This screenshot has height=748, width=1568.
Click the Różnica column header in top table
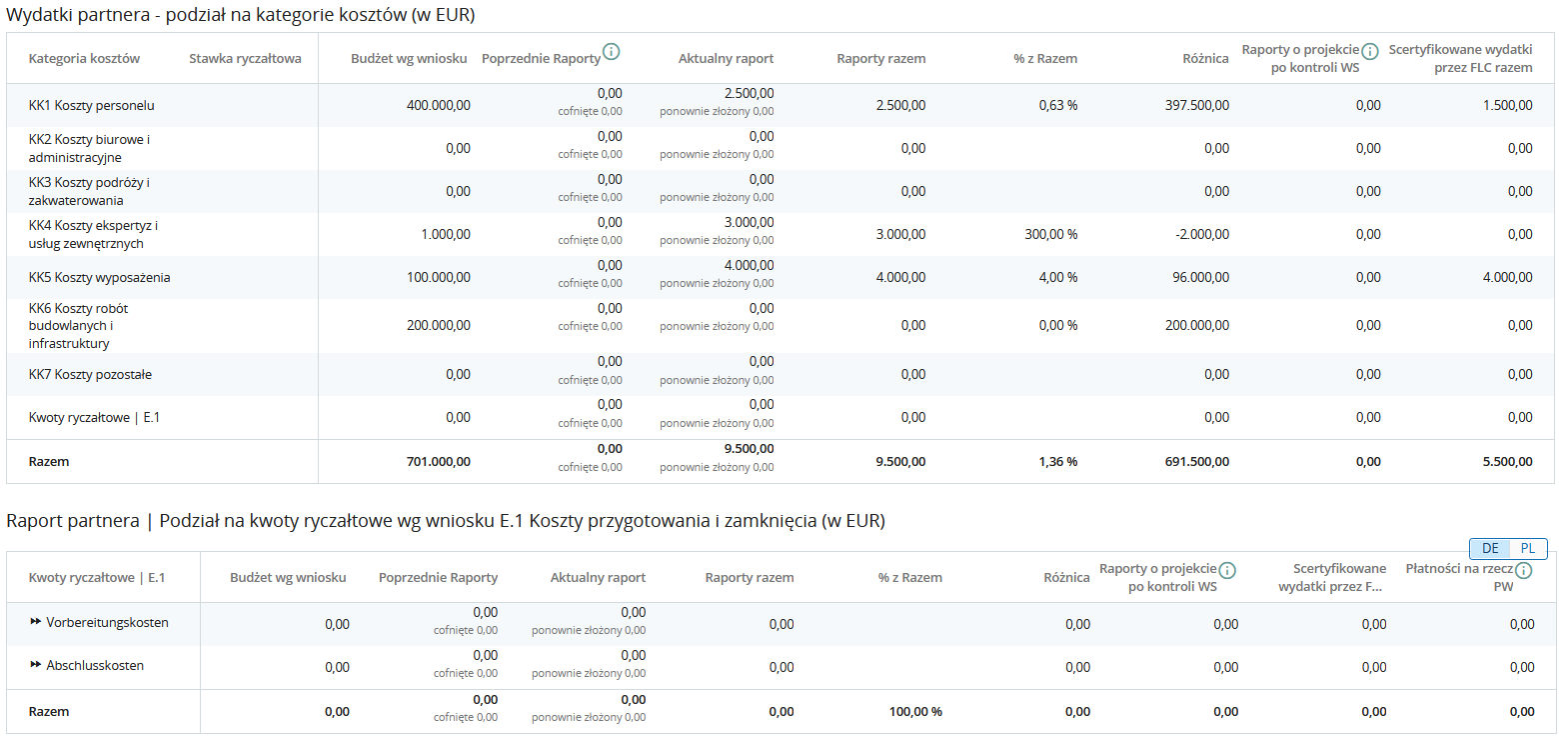[x=1205, y=59]
